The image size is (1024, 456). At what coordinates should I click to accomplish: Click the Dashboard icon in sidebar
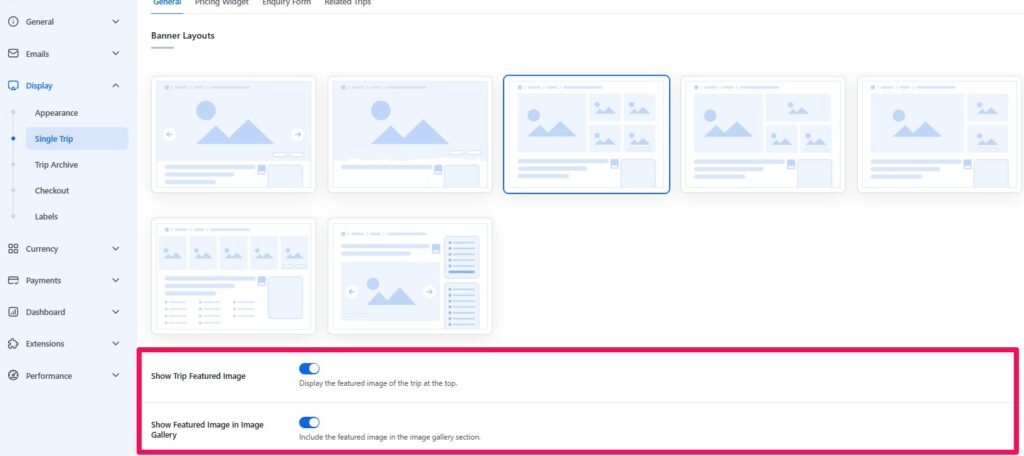(x=13, y=312)
